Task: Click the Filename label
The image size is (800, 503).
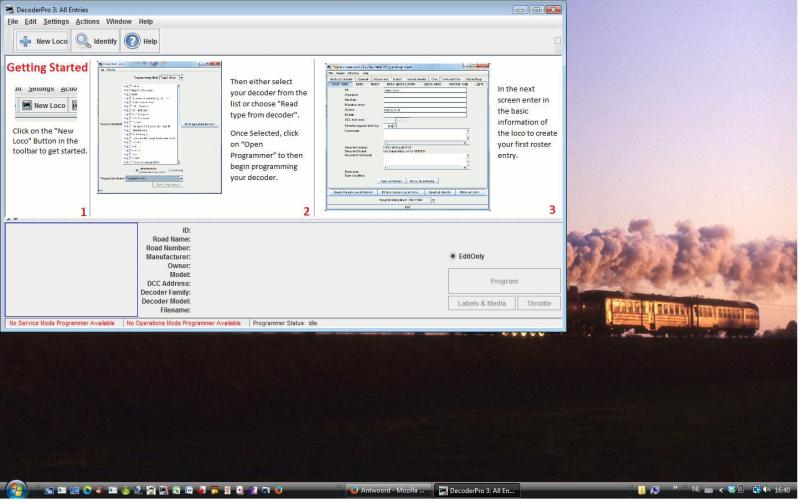Action: tap(174, 310)
